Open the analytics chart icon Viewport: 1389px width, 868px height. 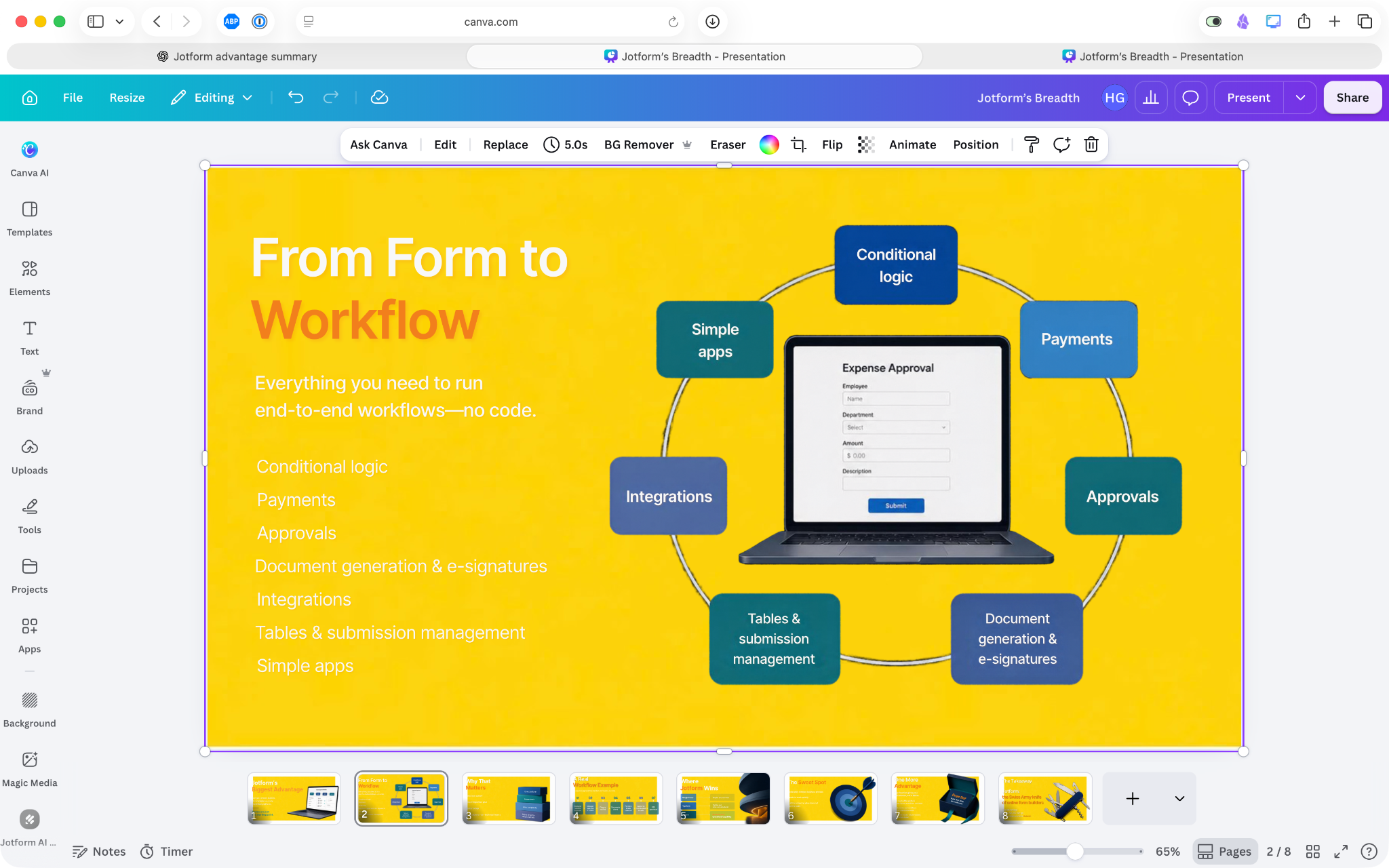1151,98
